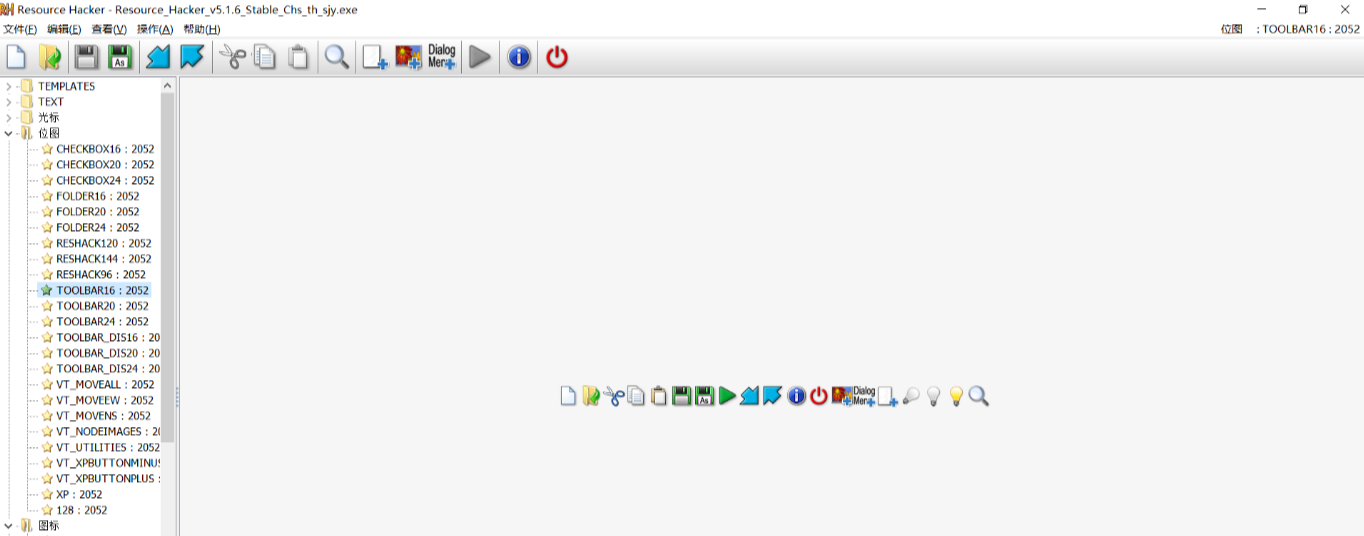Click the Paste clipboard toolbar icon
Viewport: 1364px width, 536px height.
click(x=298, y=57)
